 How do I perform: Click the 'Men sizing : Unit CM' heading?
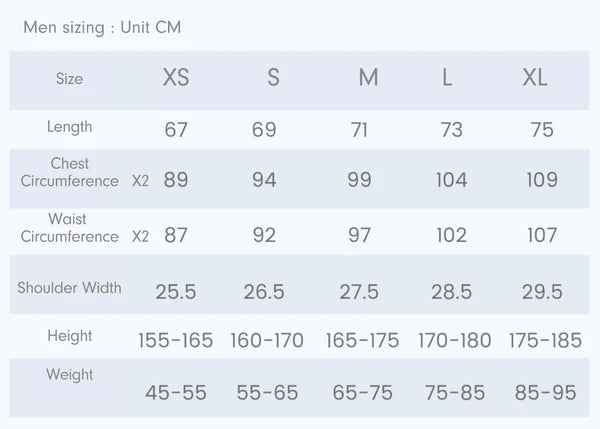click(102, 27)
